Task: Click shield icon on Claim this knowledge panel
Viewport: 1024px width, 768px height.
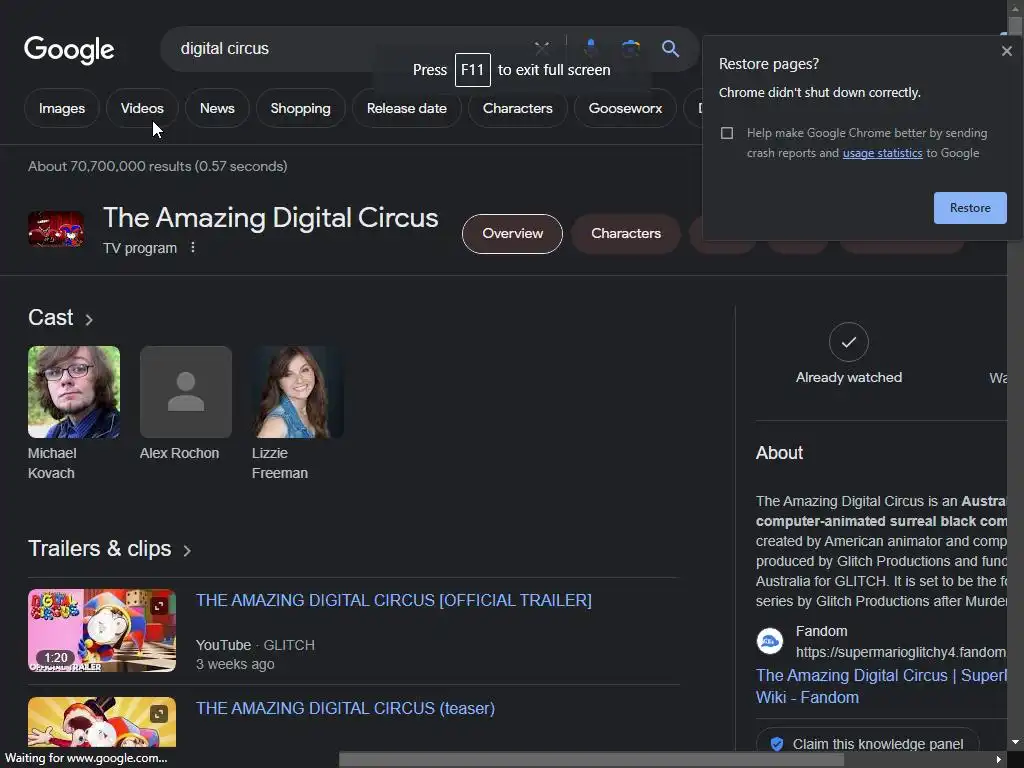Action: pos(776,744)
